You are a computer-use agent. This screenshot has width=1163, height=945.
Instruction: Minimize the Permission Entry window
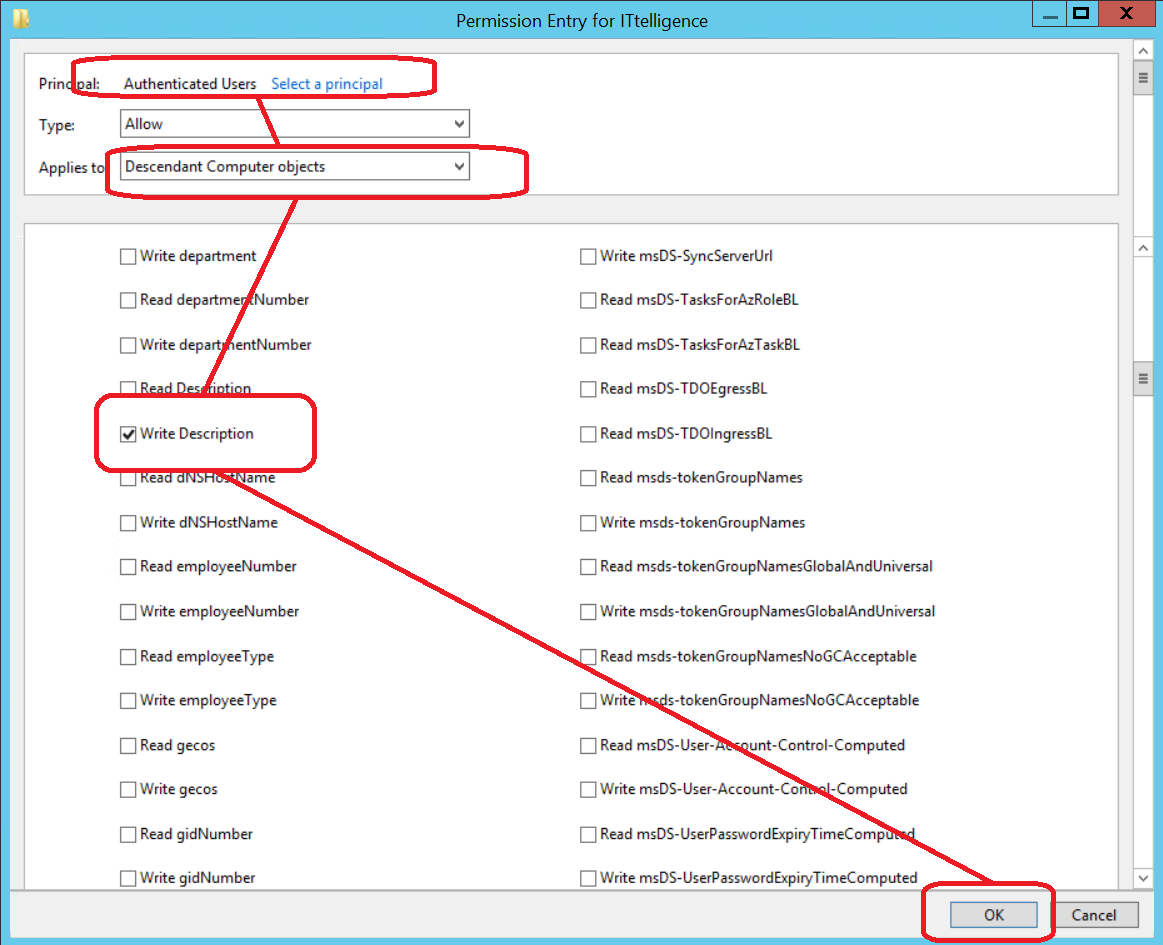1050,13
